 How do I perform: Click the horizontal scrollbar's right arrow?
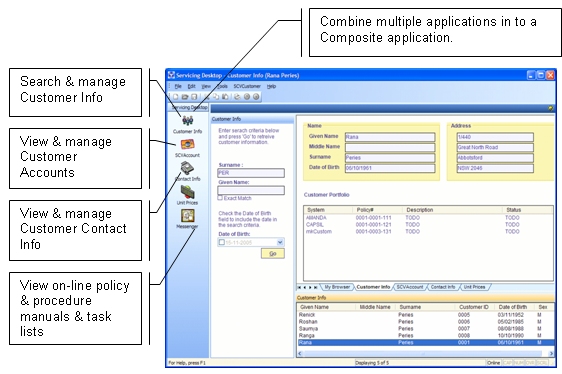pyautogui.click(x=552, y=354)
